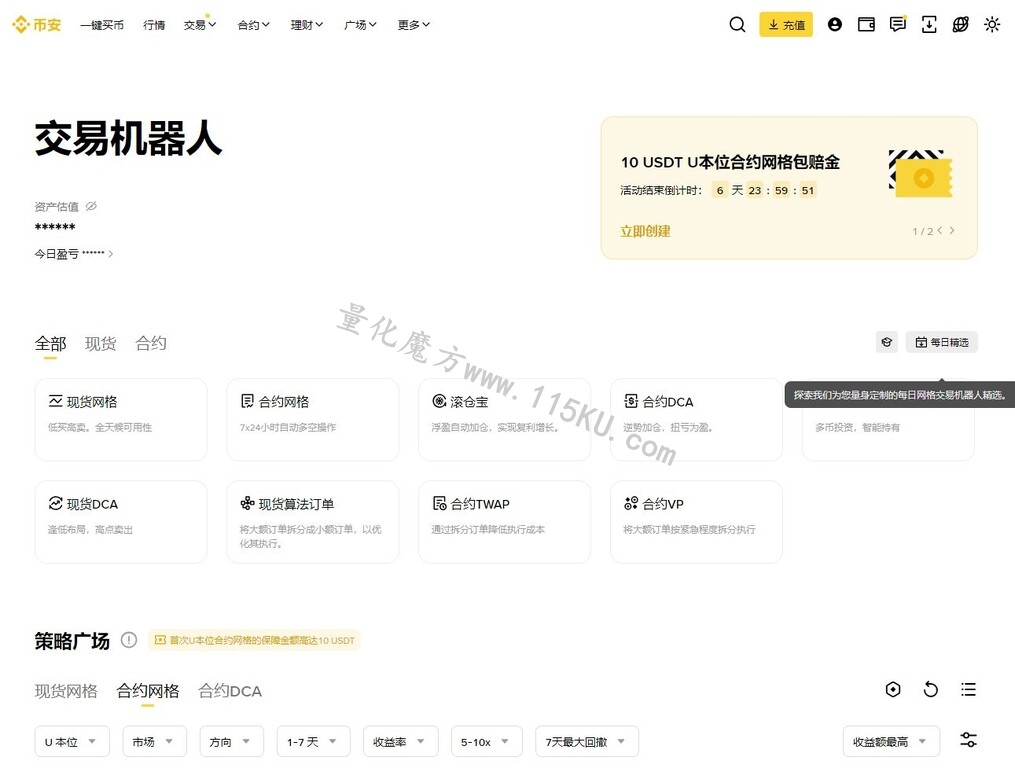The image size is (1015, 768).
Task: Select the 全部 tab
Action: [x=50, y=343]
